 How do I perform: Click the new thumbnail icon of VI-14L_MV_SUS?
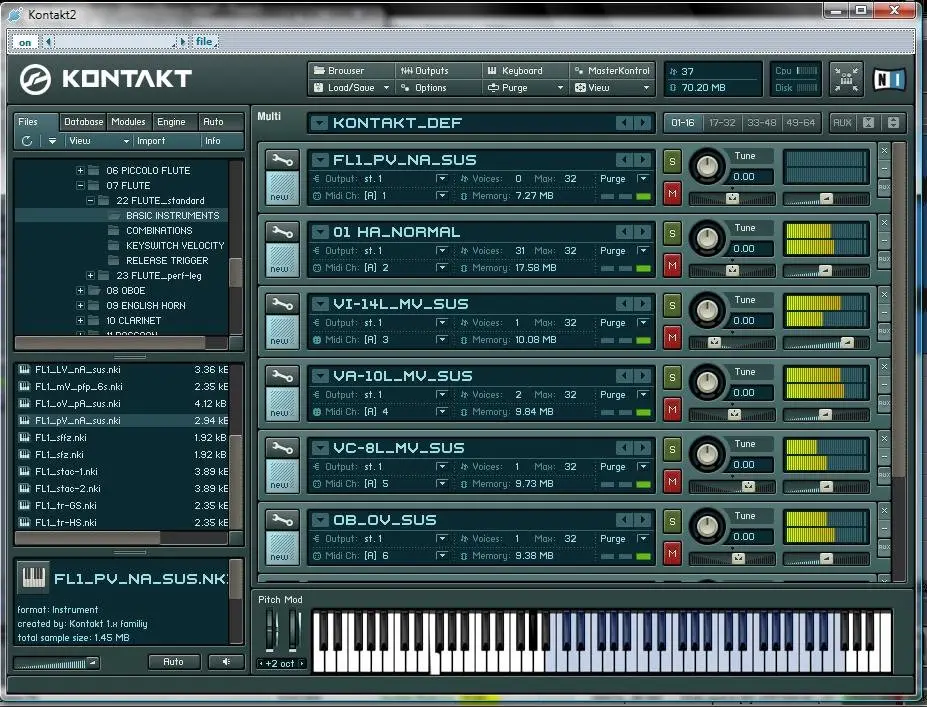282,332
